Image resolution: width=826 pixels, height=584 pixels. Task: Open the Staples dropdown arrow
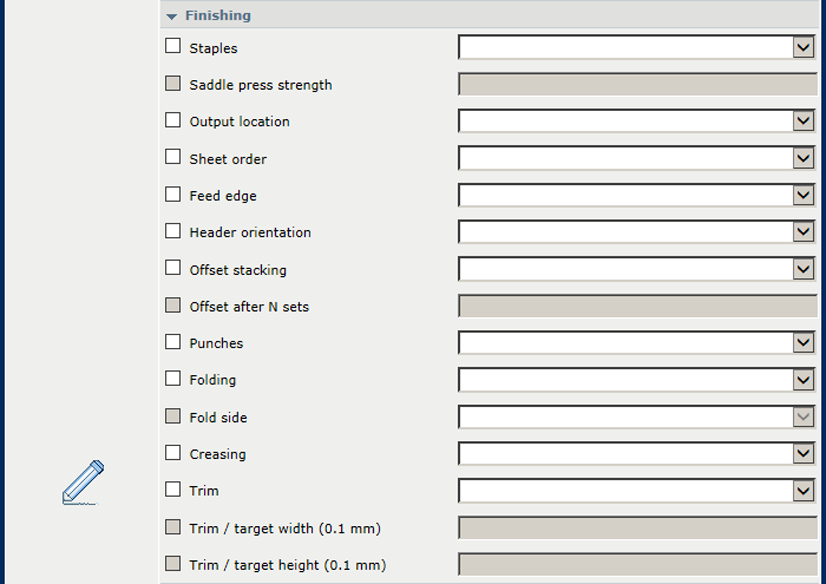pyautogui.click(x=803, y=48)
